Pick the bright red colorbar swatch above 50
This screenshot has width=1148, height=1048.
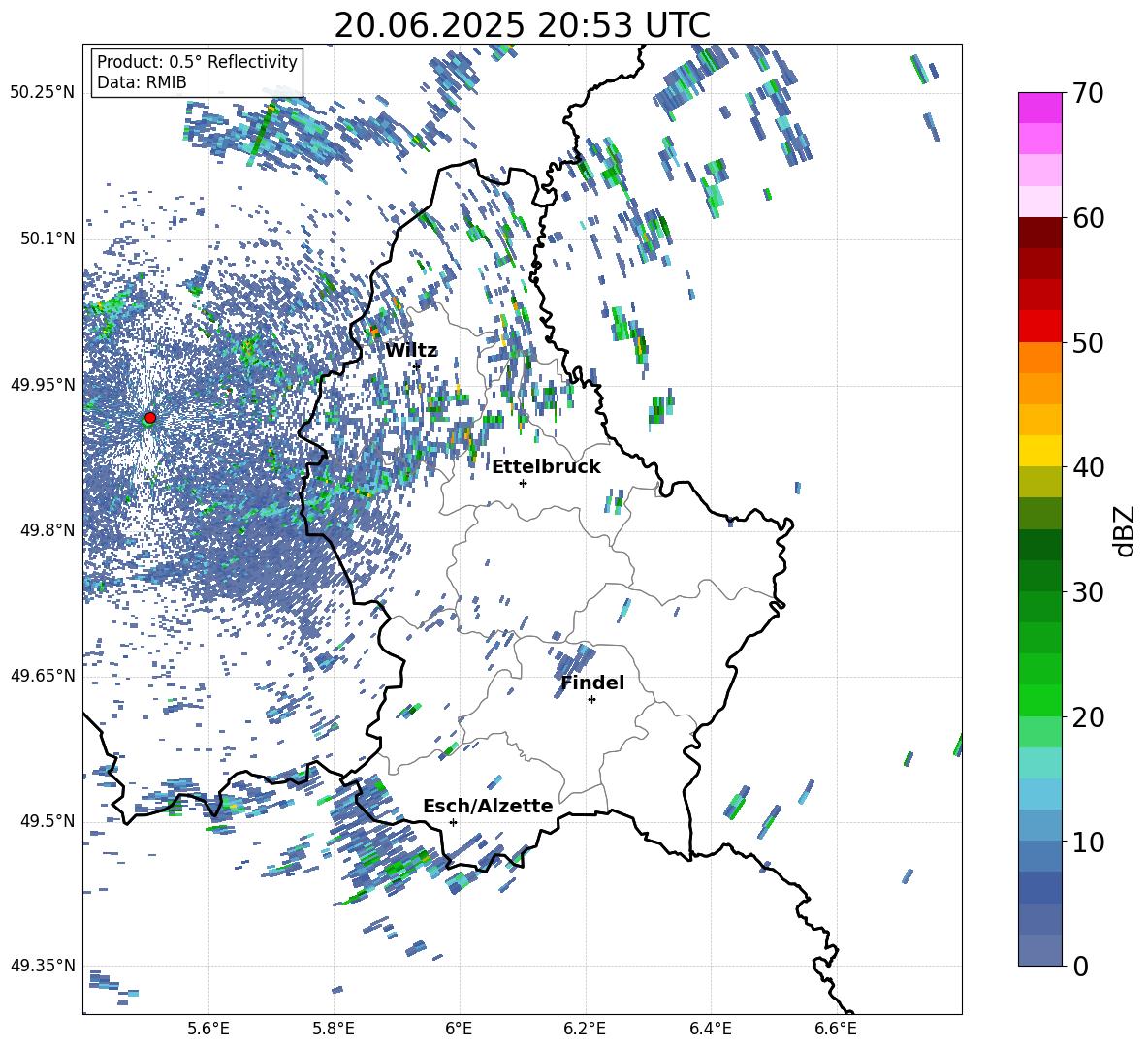pyautogui.click(x=1040, y=327)
